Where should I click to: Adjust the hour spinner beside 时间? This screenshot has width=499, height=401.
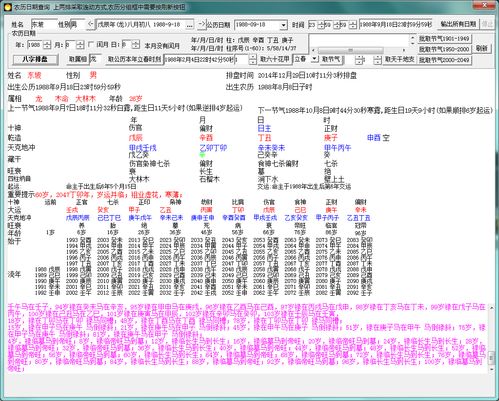321,25
